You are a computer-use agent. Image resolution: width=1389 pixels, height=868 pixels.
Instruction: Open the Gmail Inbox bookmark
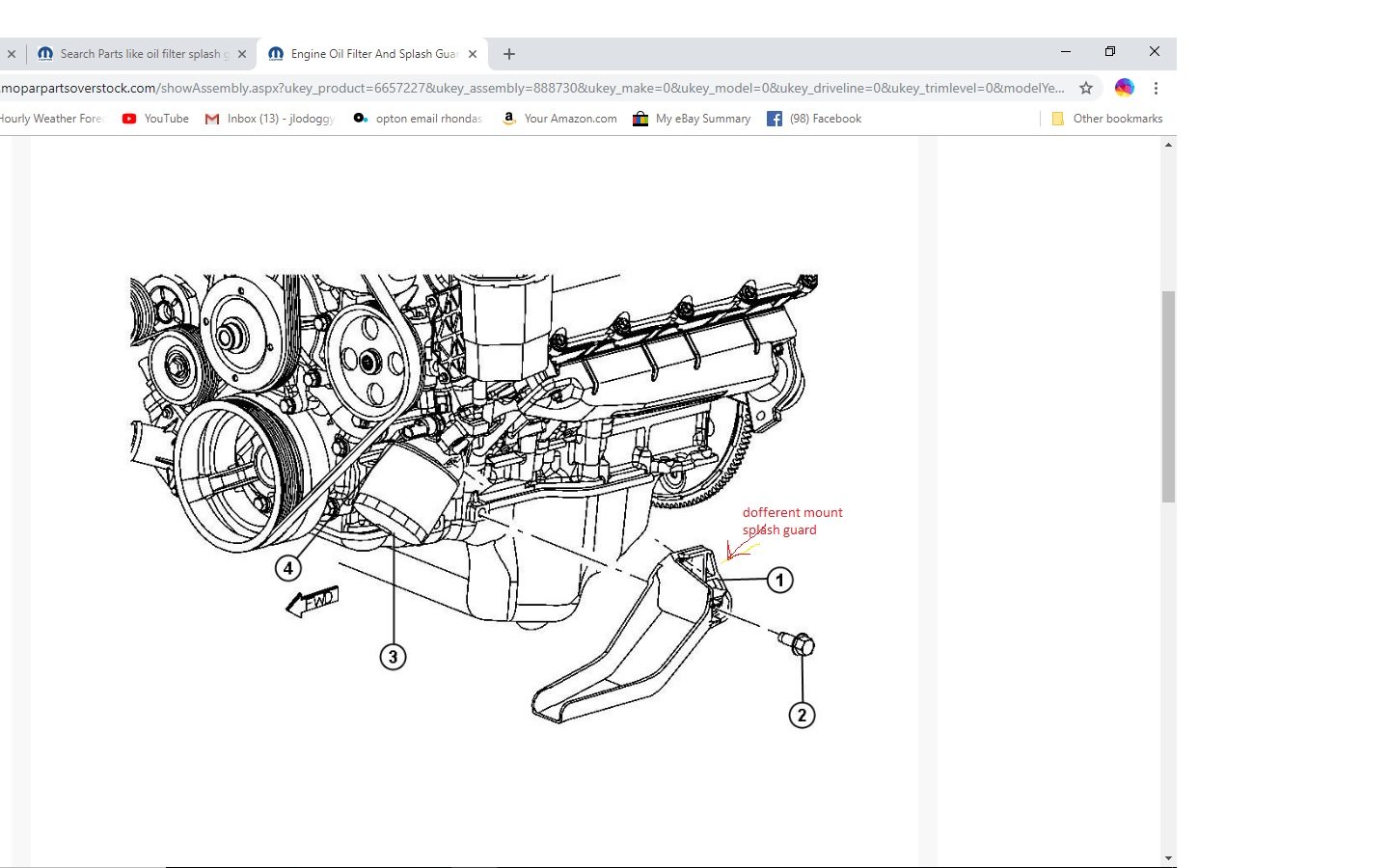[269, 119]
